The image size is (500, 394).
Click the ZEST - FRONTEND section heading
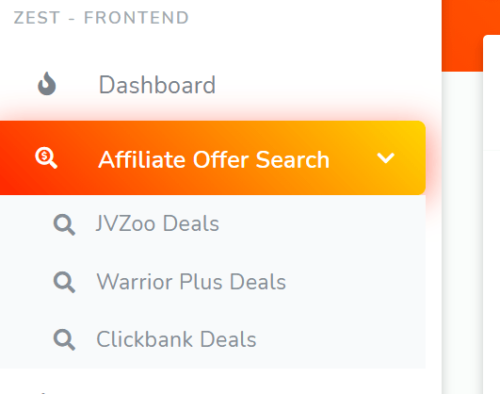[x=101, y=18]
